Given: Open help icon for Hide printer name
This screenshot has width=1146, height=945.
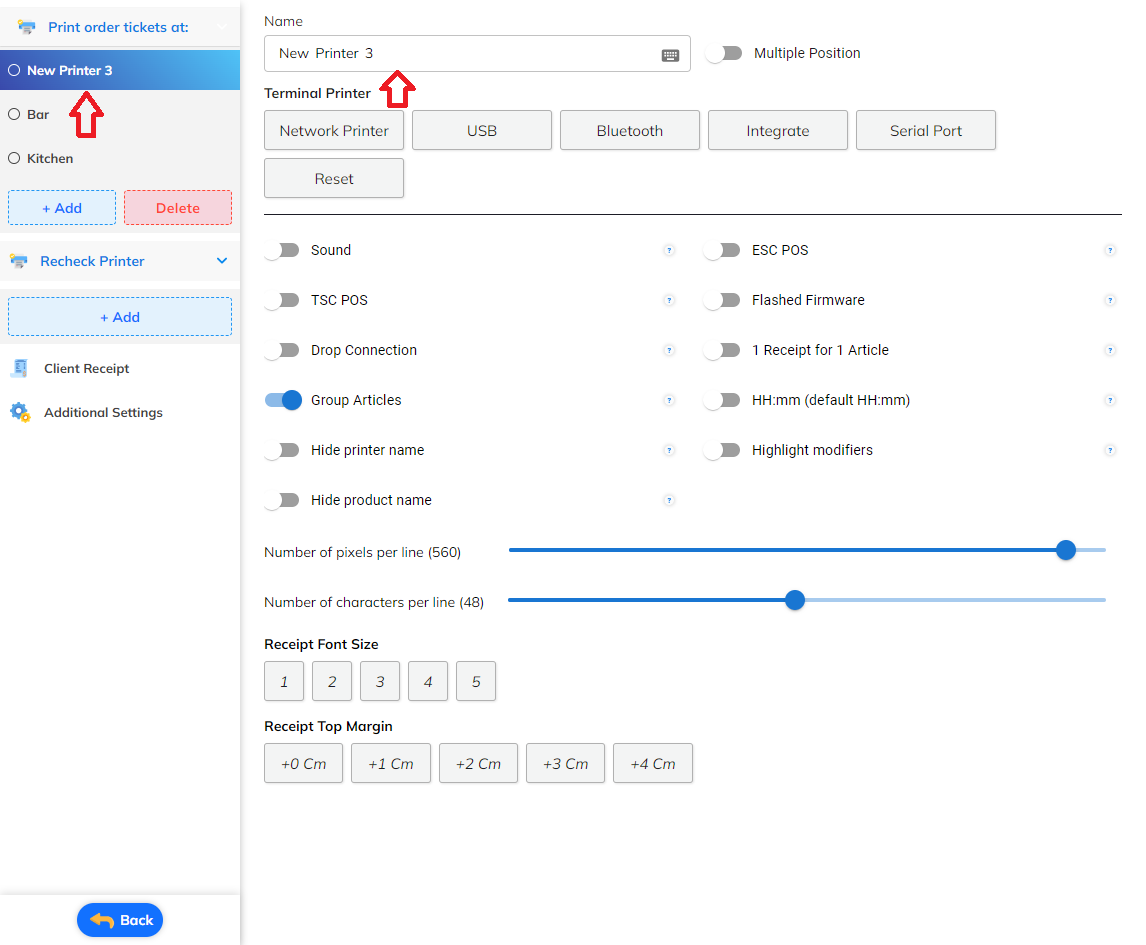Looking at the screenshot, I should pyautogui.click(x=669, y=450).
